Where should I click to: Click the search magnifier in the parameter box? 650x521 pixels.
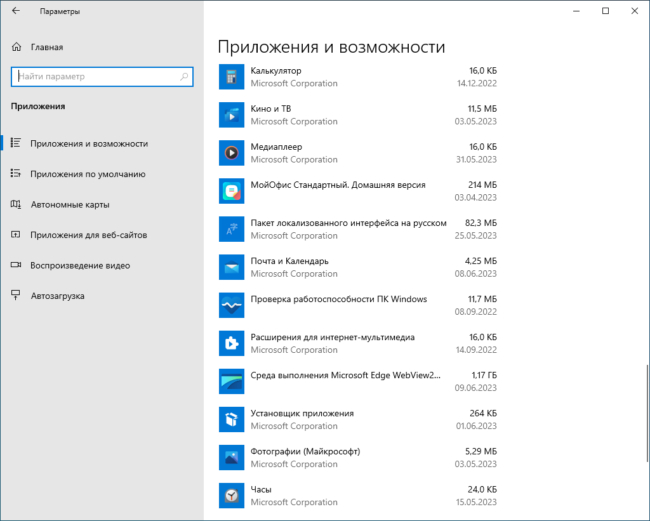click(184, 77)
